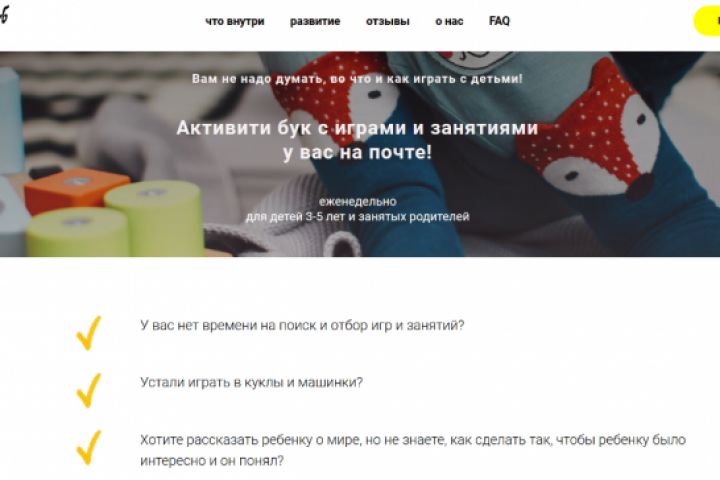Click the 'еженедельно' caption in banner
Image resolution: width=720 pixels, height=480 pixels.
(358, 201)
